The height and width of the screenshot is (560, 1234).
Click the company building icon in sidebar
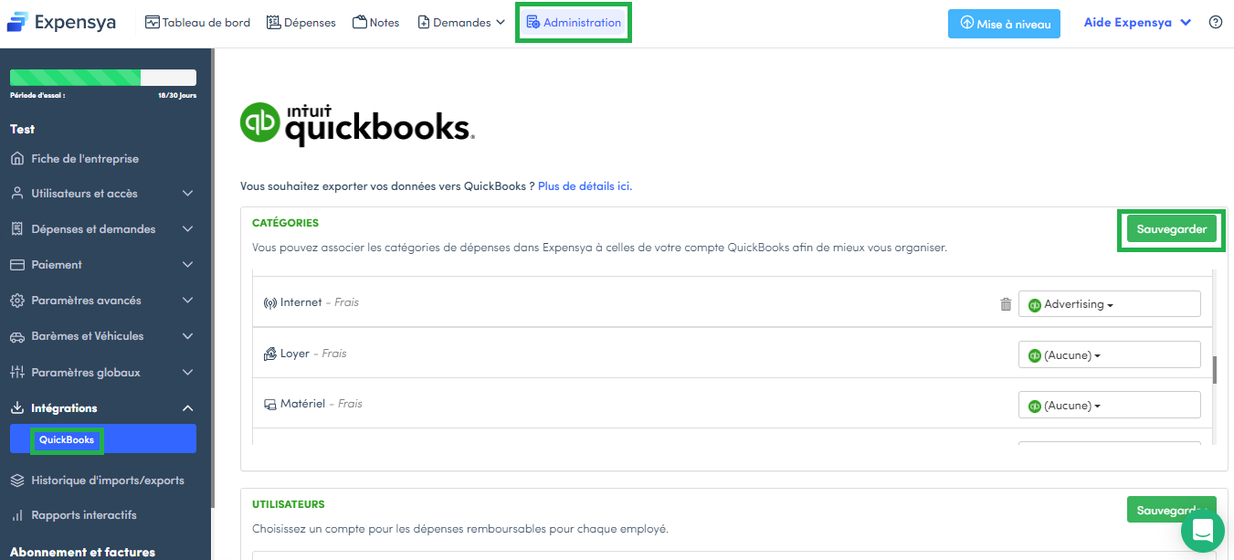tap(17, 158)
